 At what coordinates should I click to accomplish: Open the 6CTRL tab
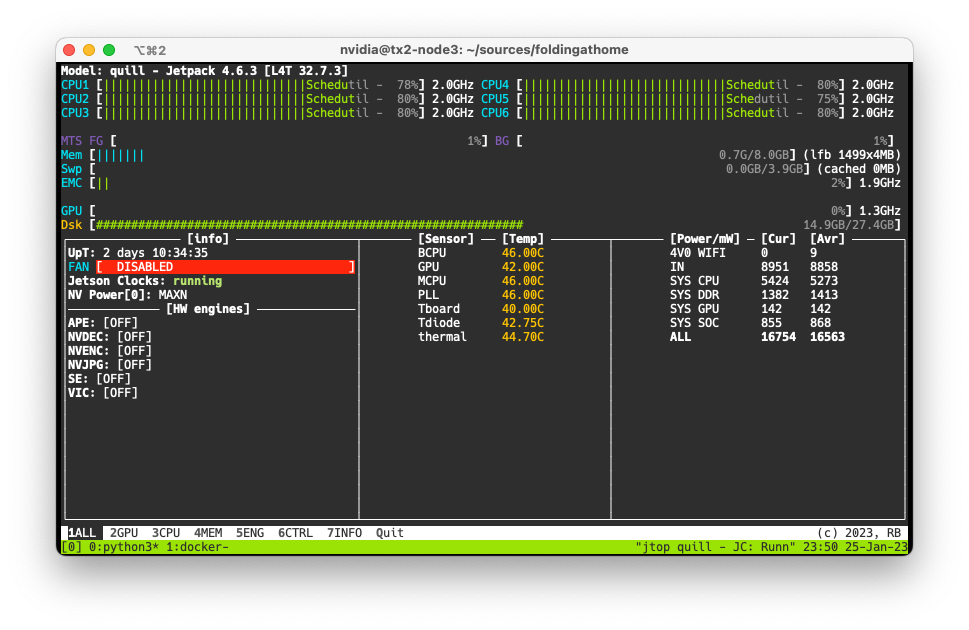tap(295, 533)
